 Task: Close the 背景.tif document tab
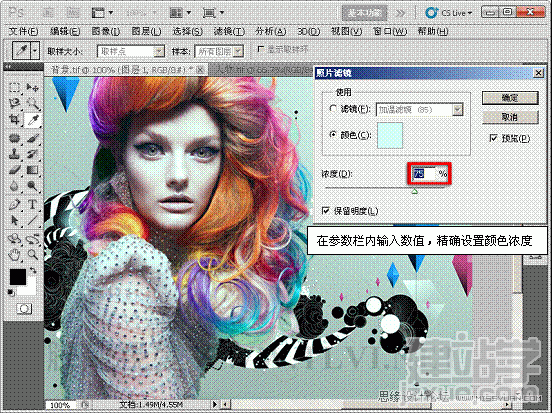pyautogui.click(x=200, y=70)
